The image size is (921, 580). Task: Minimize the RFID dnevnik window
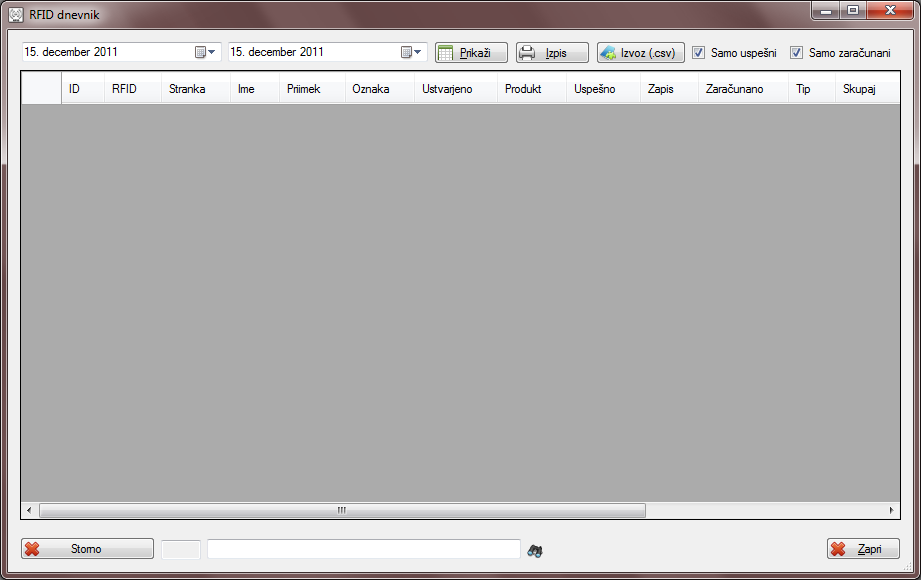point(826,10)
